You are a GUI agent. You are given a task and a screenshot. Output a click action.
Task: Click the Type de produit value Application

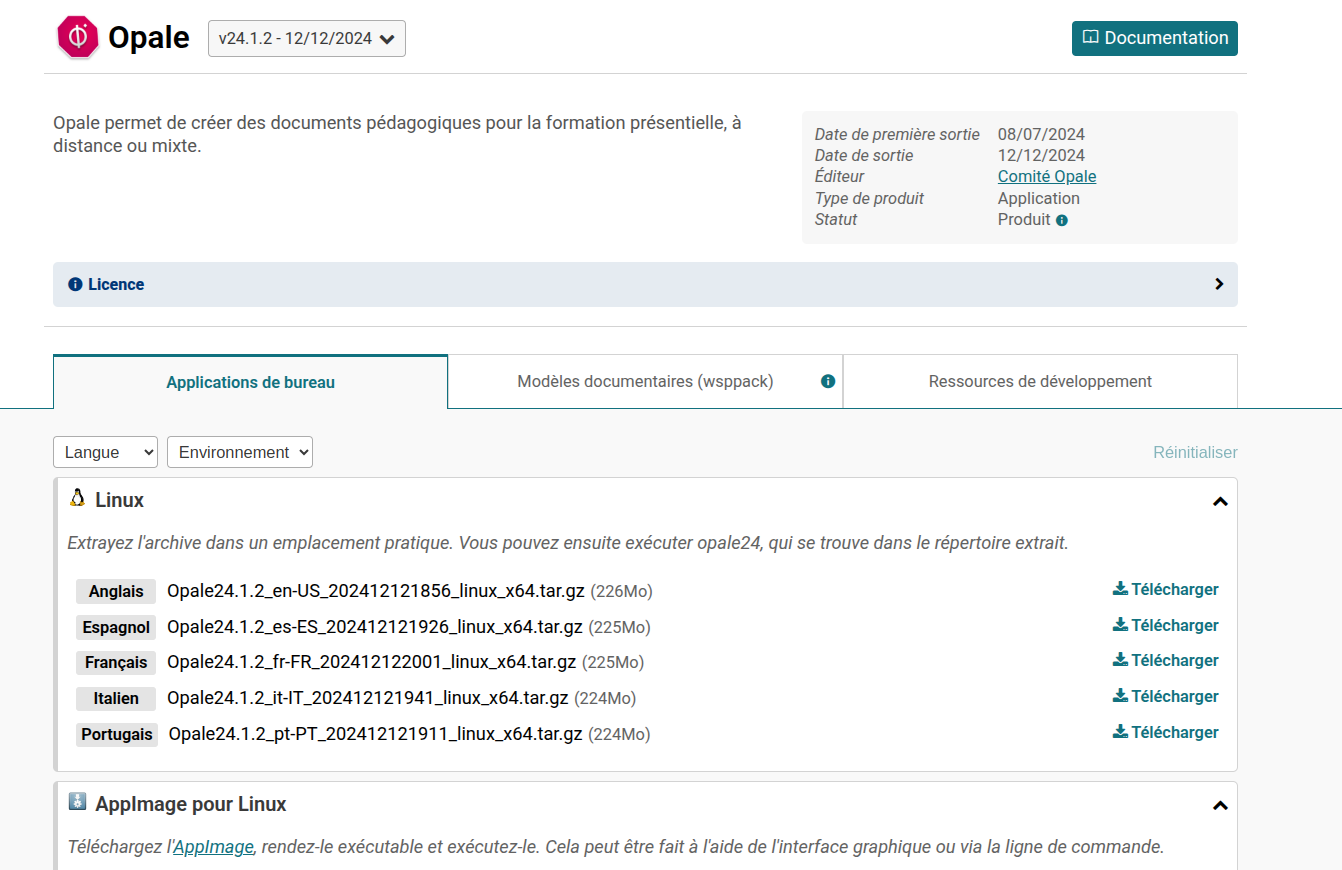(1039, 198)
